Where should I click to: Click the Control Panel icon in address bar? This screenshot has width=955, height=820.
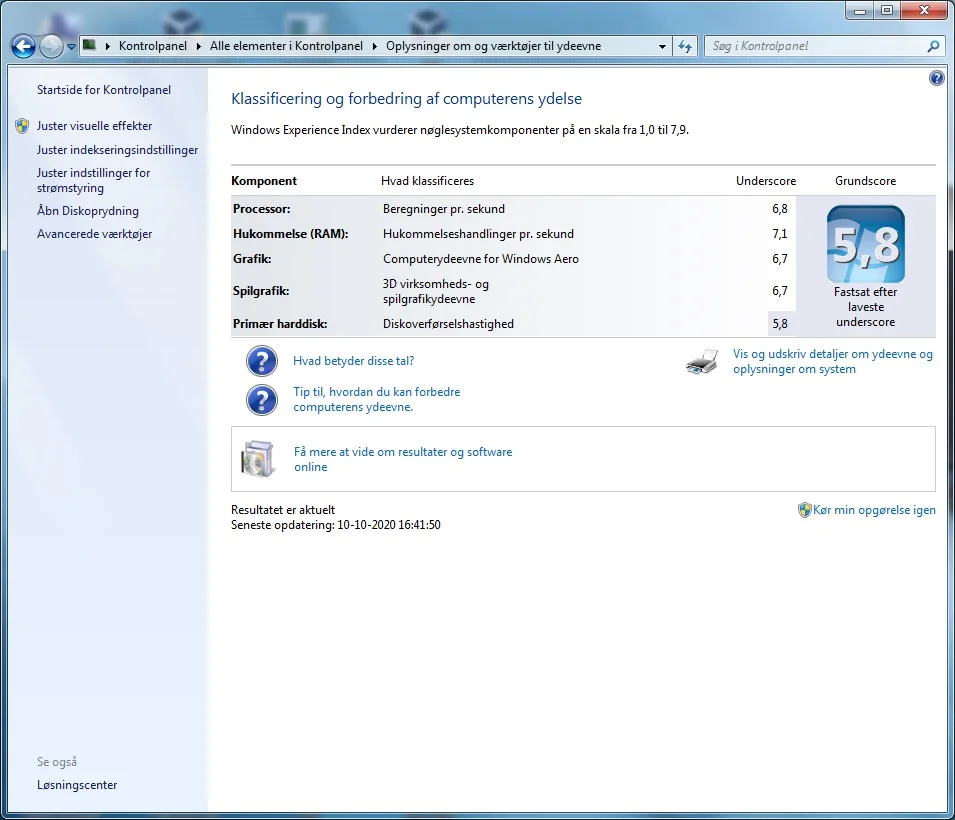click(x=90, y=45)
